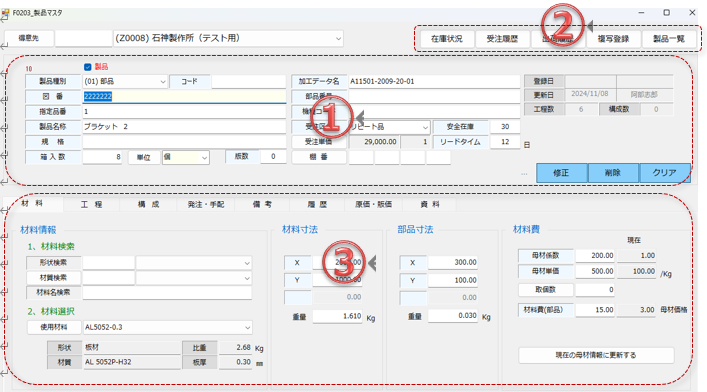Click the blue クリア button
Viewport: 707px width, 392px height.
(664, 173)
